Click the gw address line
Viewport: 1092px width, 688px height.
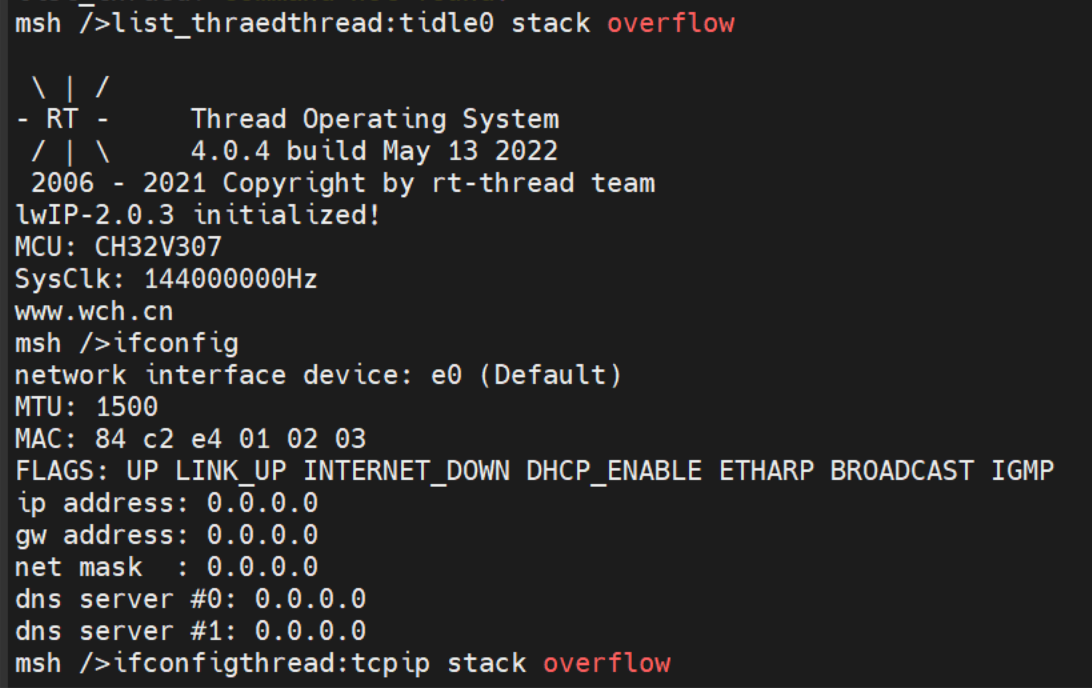(x=166, y=535)
